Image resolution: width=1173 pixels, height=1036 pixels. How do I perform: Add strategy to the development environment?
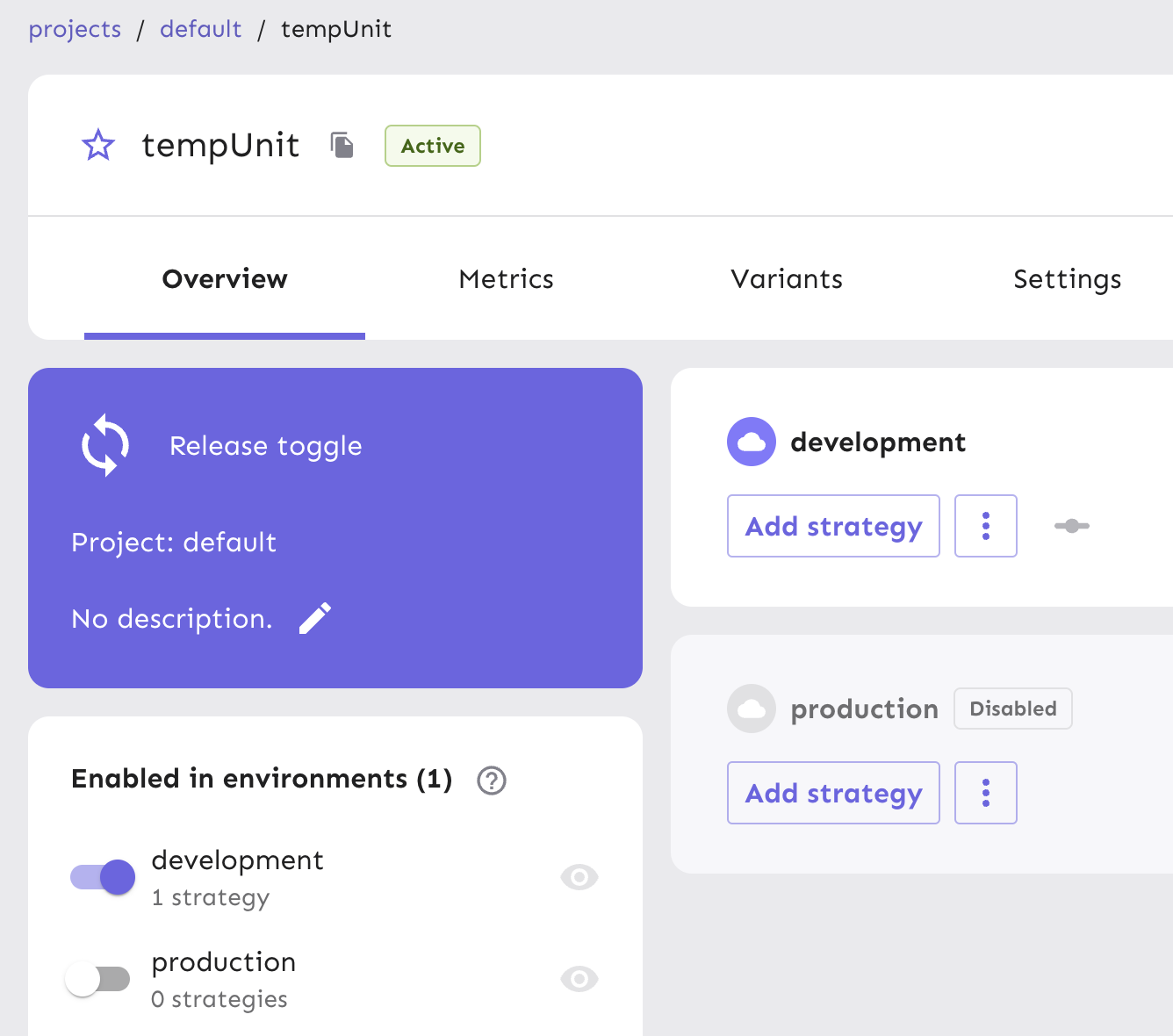coord(832,526)
